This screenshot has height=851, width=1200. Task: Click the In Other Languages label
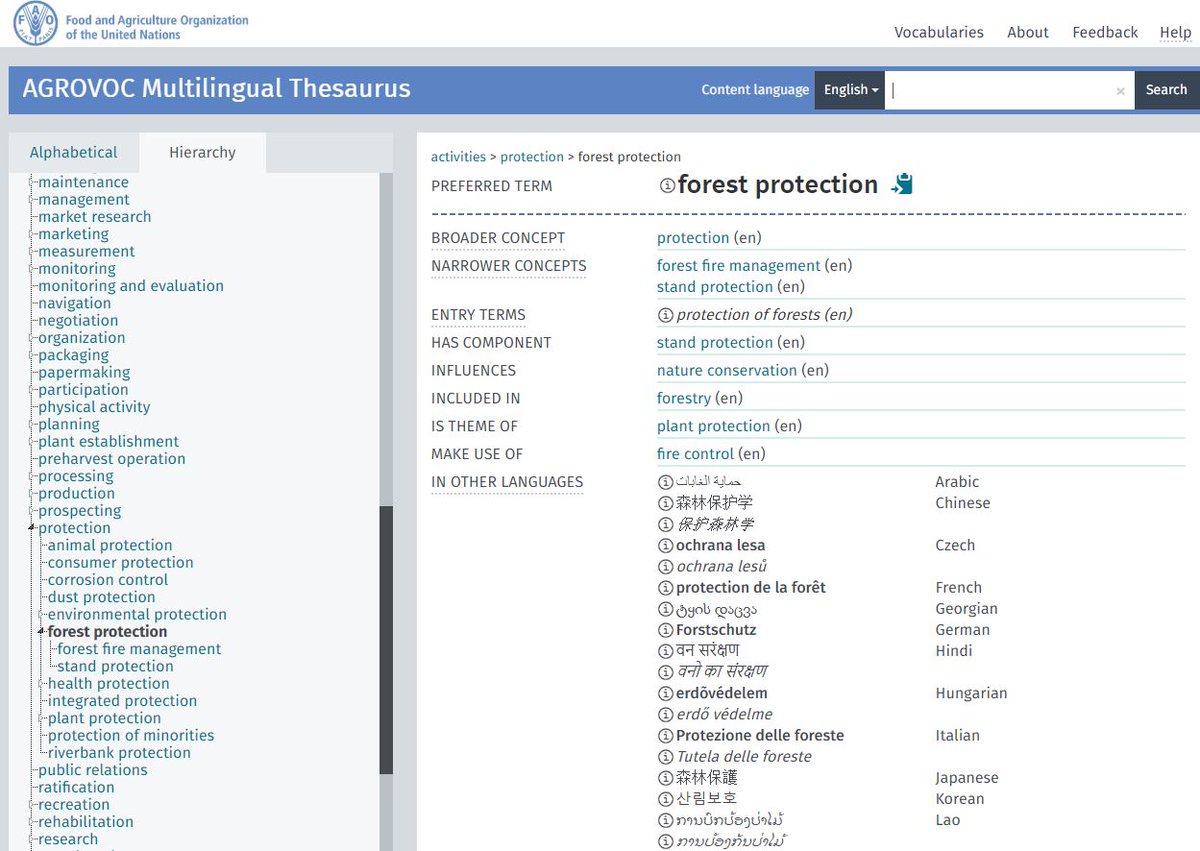click(507, 482)
